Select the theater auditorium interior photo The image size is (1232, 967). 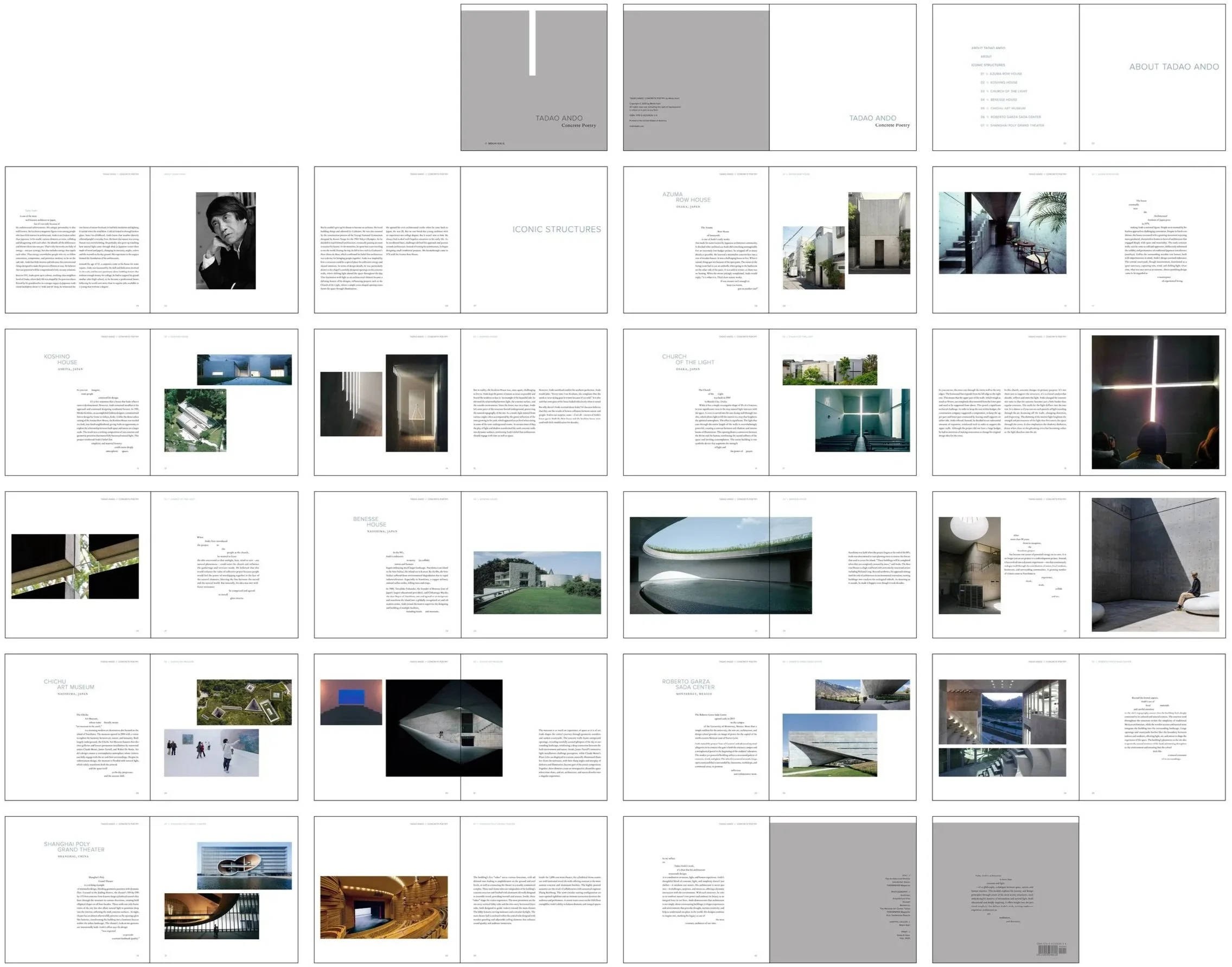[384, 907]
